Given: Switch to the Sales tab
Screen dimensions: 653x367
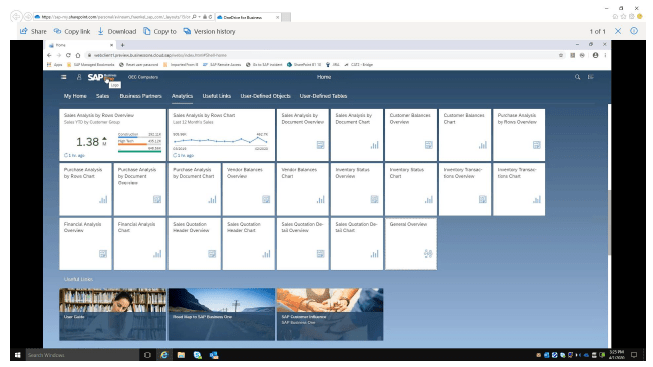Looking at the screenshot, I should coord(102,96).
